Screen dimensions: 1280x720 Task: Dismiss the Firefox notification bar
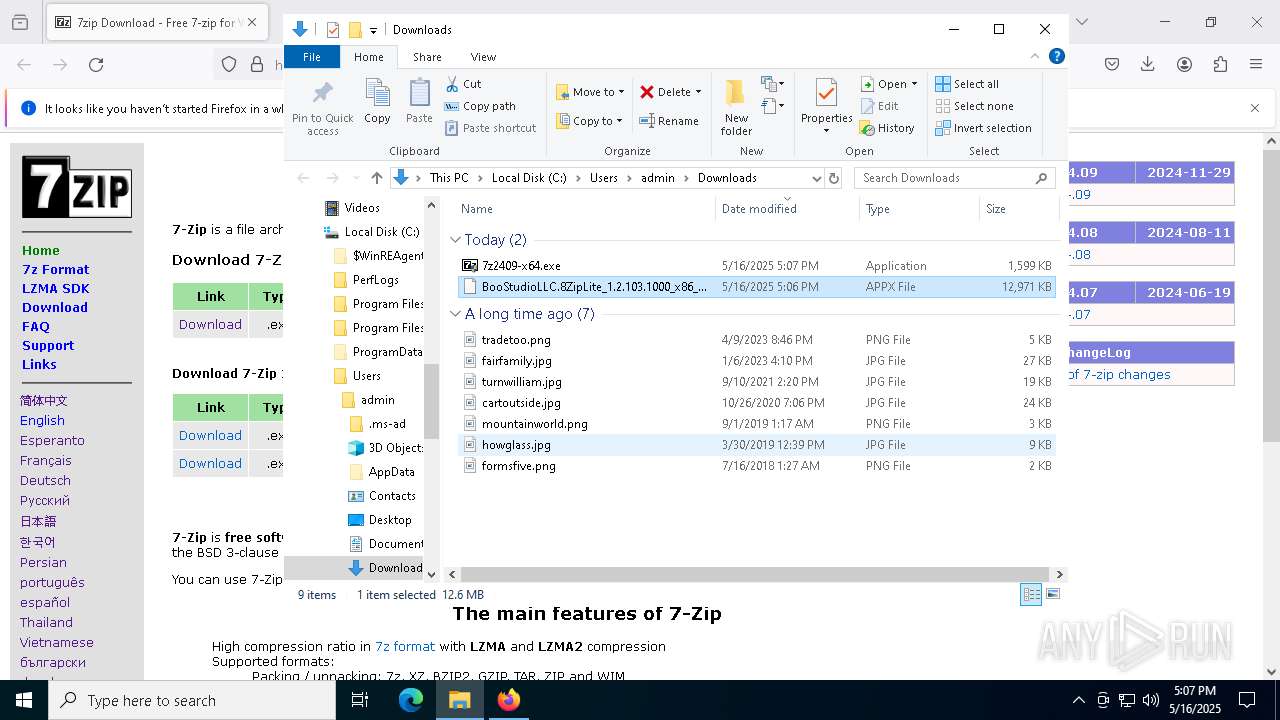(1255, 108)
